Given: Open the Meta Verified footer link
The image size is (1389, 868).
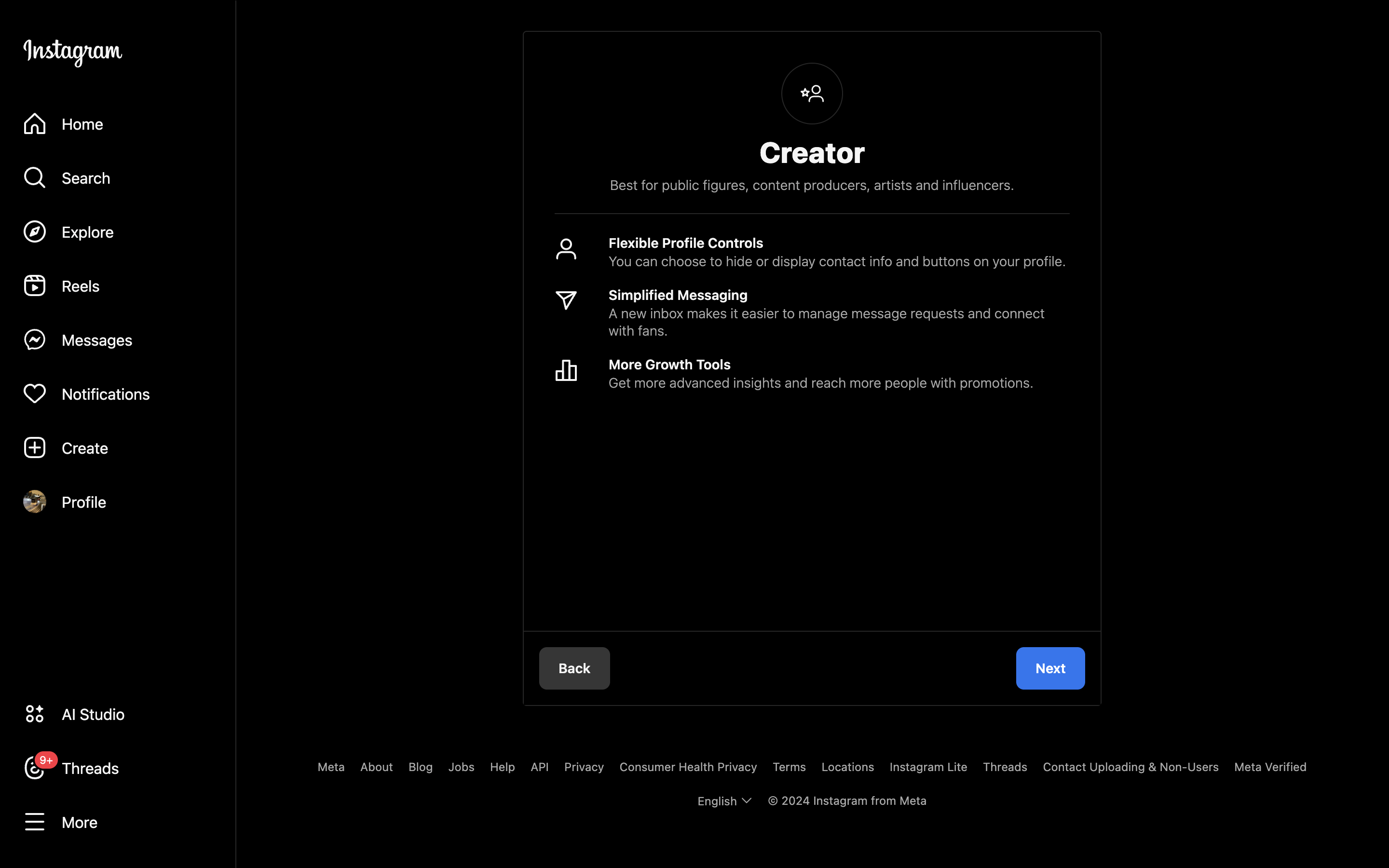Looking at the screenshot, I should (1270, 767).
